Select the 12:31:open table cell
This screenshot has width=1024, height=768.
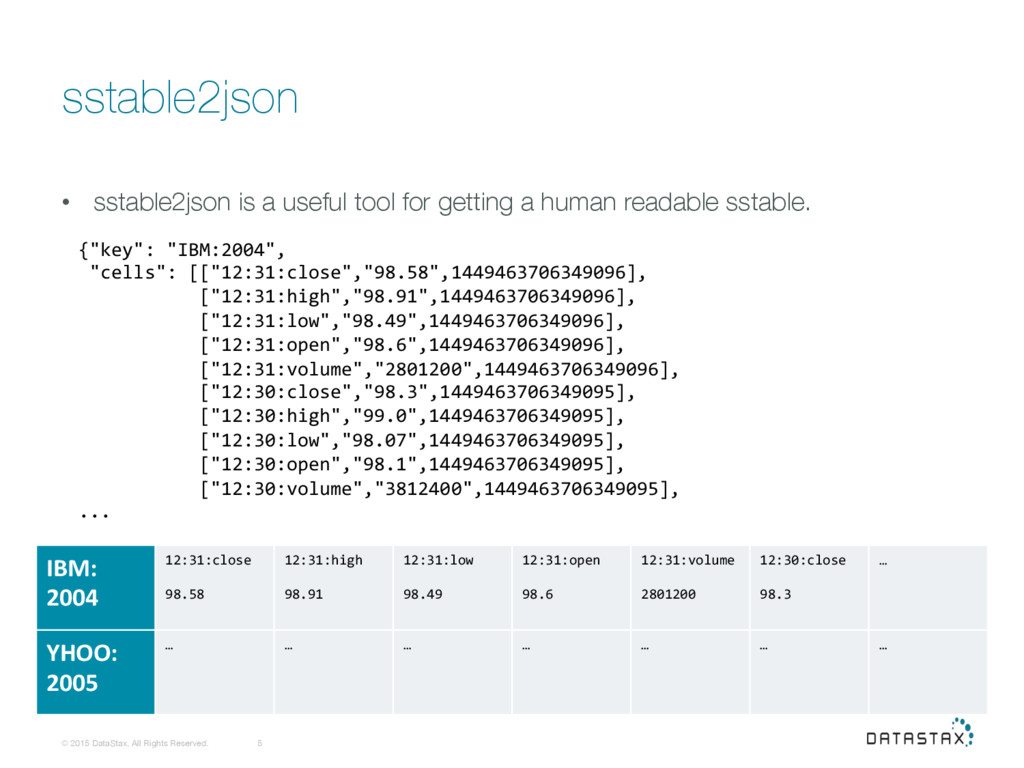tap(571, 587)
